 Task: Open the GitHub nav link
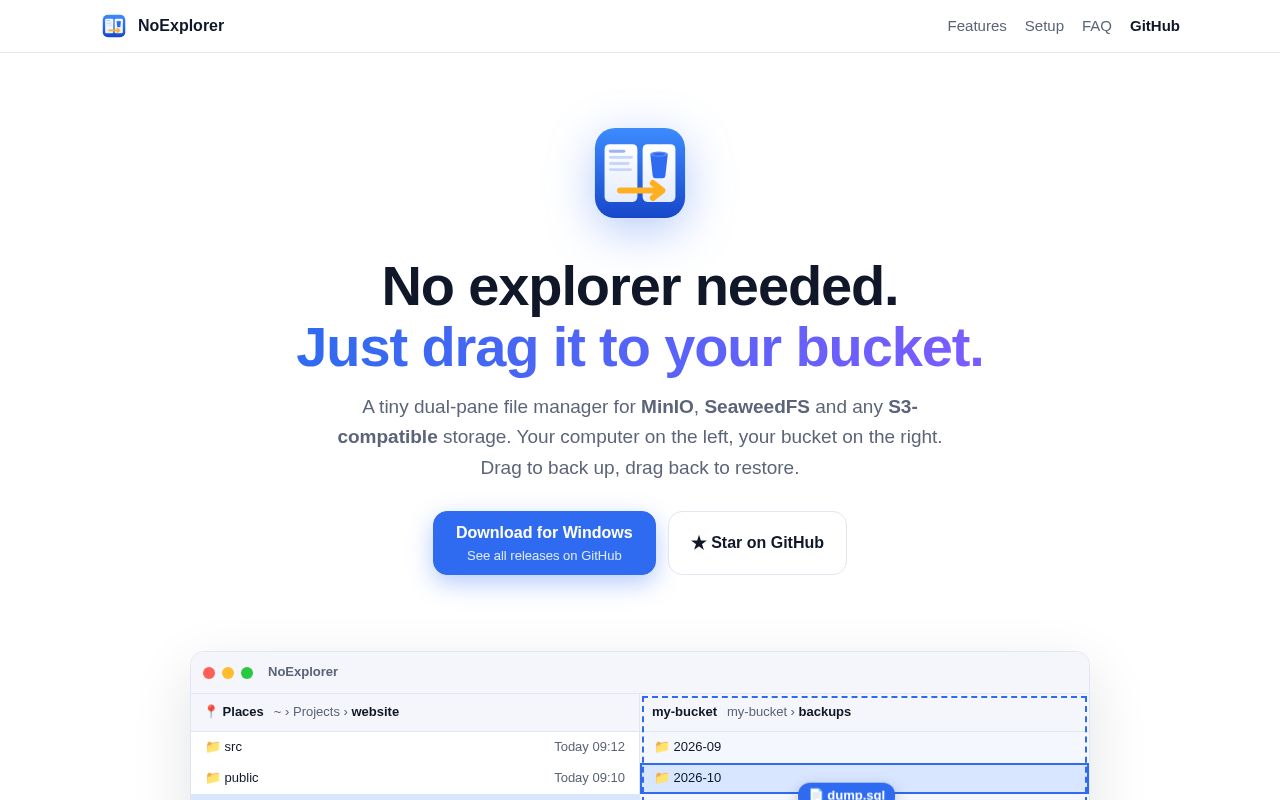tap(1155, 26)
